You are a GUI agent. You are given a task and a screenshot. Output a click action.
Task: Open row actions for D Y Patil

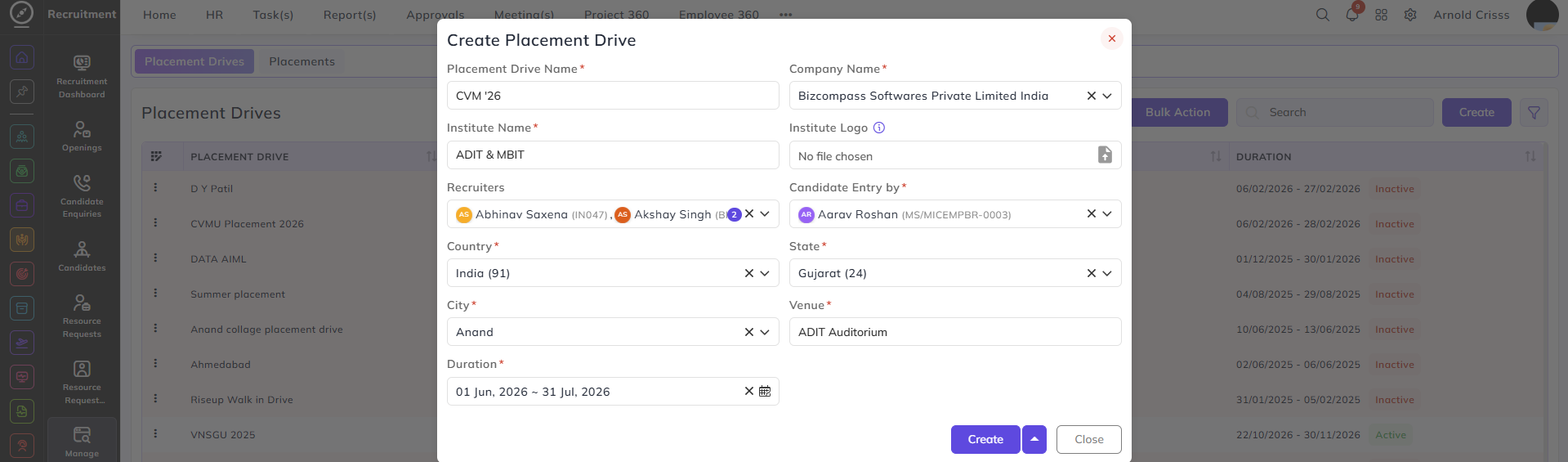pos(155,187)
